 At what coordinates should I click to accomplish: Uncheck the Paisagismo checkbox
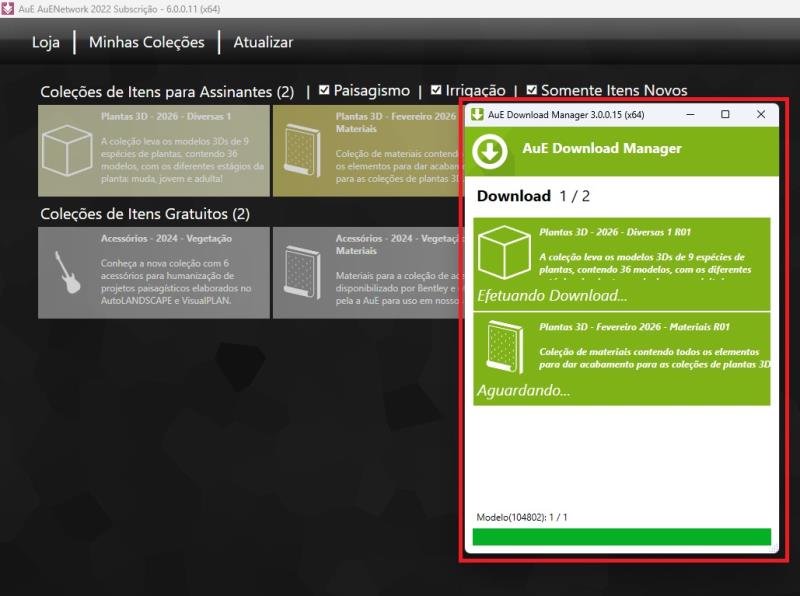click(x=324, y=91)
